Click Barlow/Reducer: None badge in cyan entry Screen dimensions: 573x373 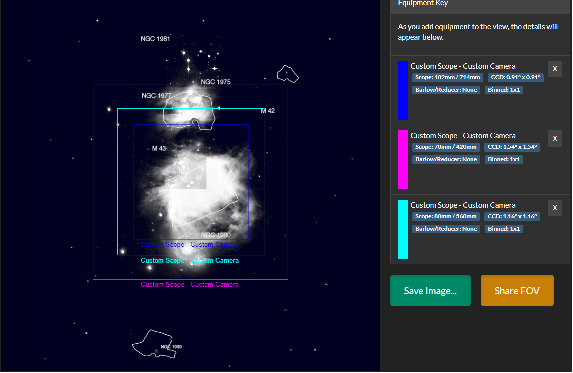click(446, 229)
